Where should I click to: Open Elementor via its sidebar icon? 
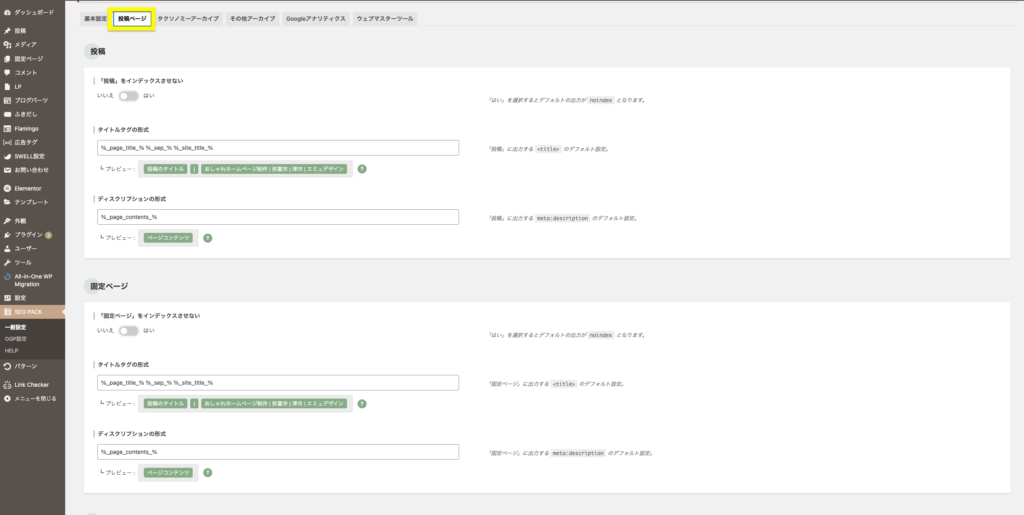pyautogui.click(x=7, y=188)
